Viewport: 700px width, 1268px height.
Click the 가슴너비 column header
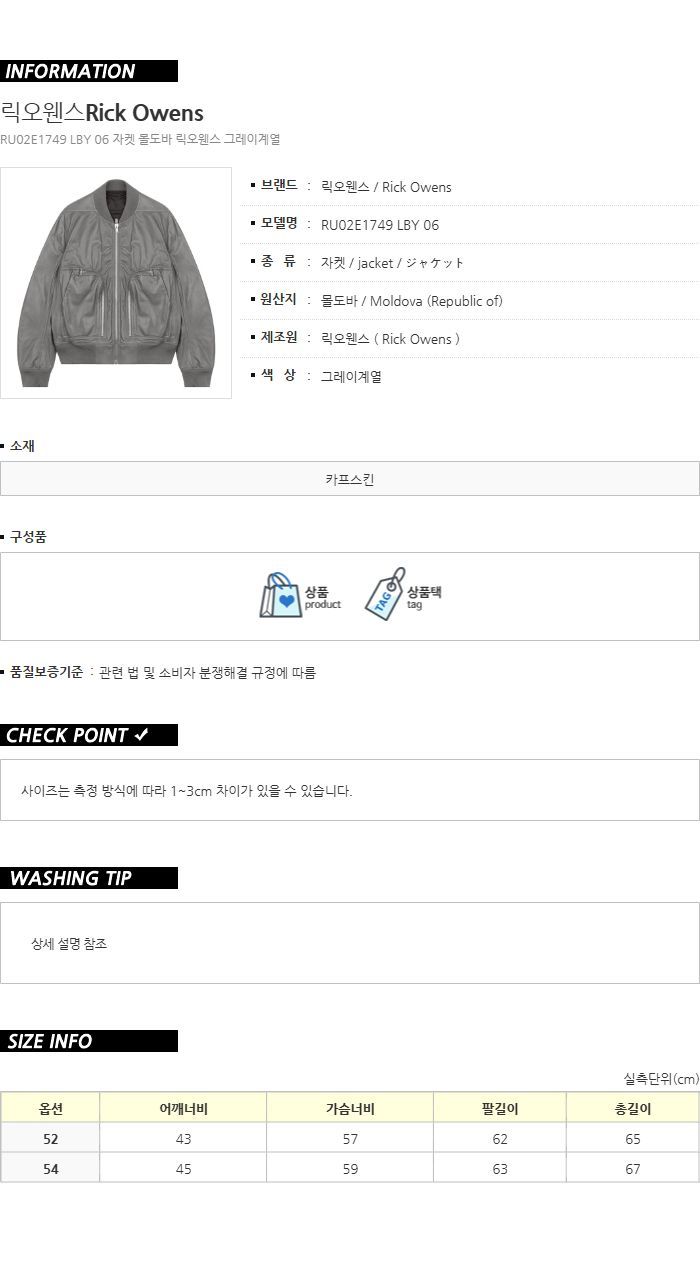[x=350, y=1108]
